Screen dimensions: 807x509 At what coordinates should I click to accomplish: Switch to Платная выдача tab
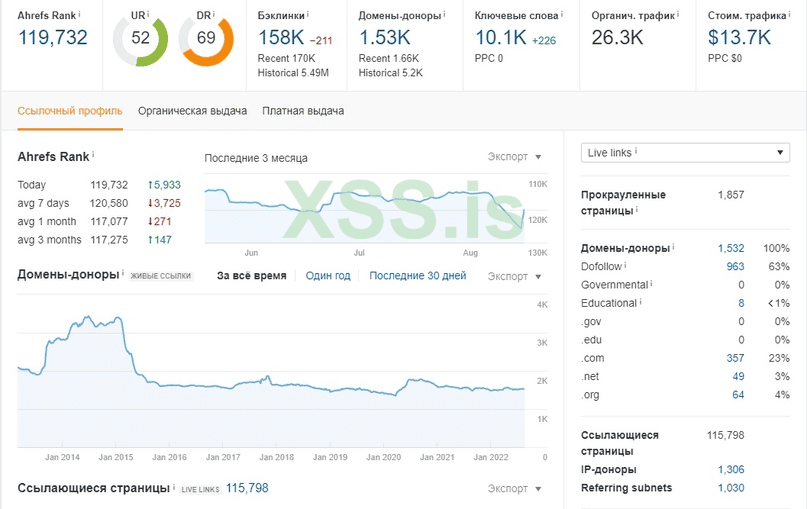303,111
